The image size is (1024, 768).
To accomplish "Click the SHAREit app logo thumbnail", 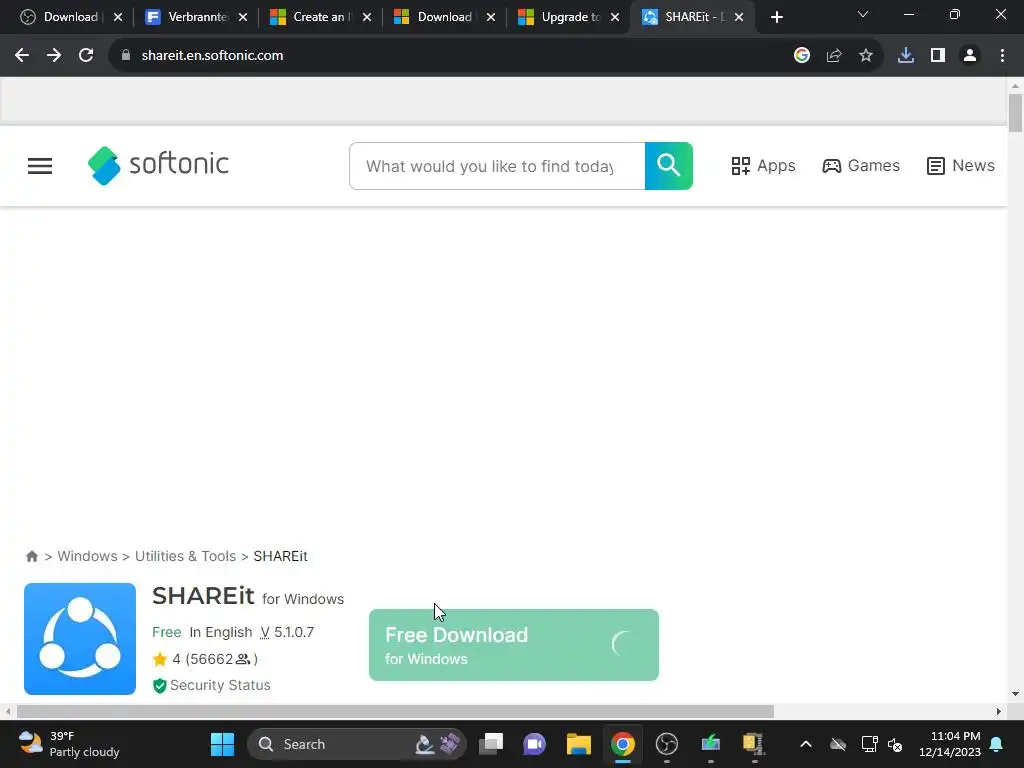I will 80,639.
